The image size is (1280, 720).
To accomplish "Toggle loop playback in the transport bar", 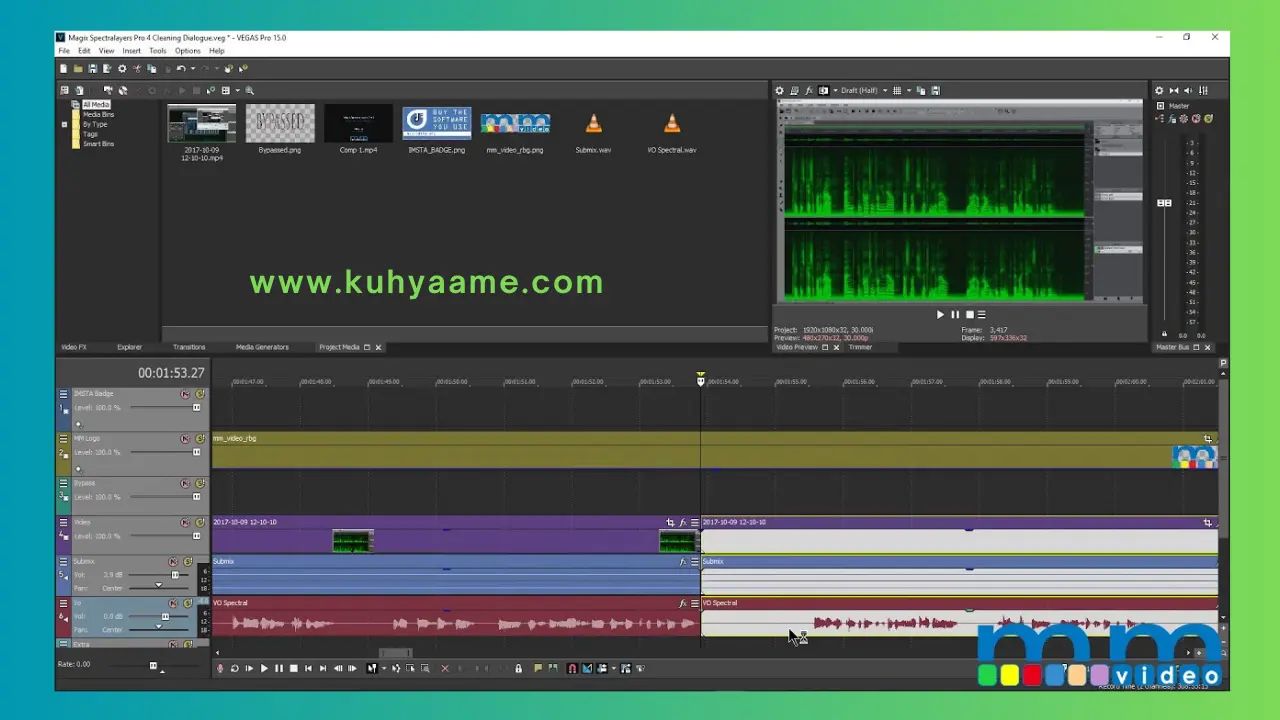I will (x=235, y=668).
